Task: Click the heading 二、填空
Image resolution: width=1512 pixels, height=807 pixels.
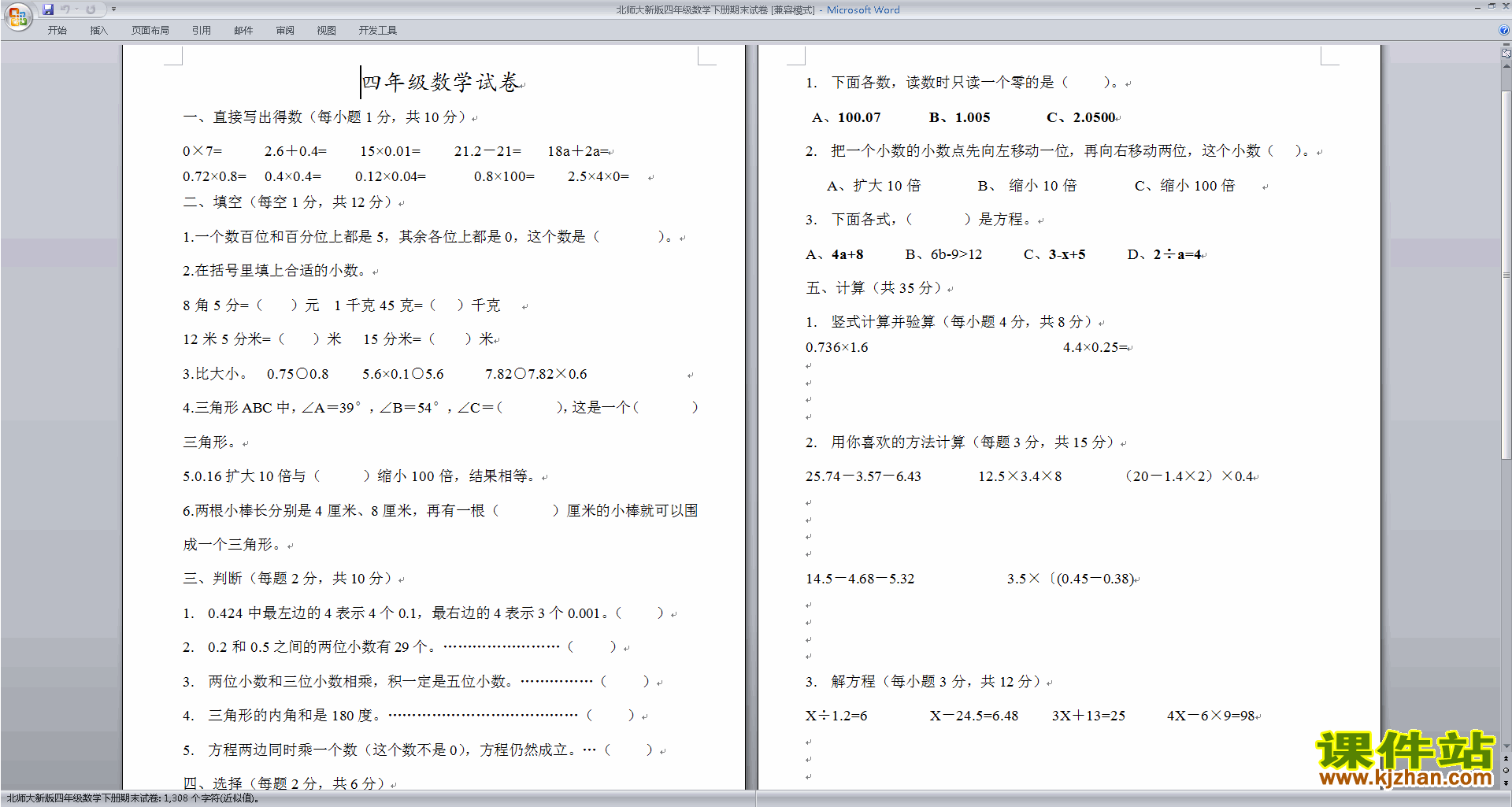Action: [213, 202]
